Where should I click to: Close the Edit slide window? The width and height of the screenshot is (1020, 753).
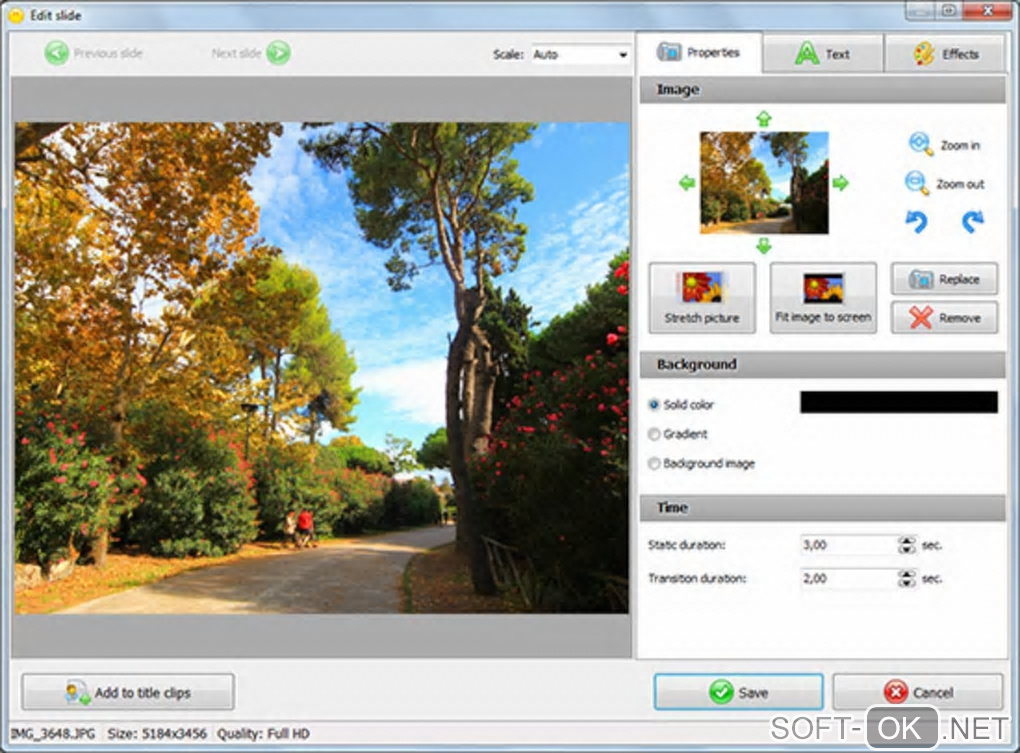point(987,10)
